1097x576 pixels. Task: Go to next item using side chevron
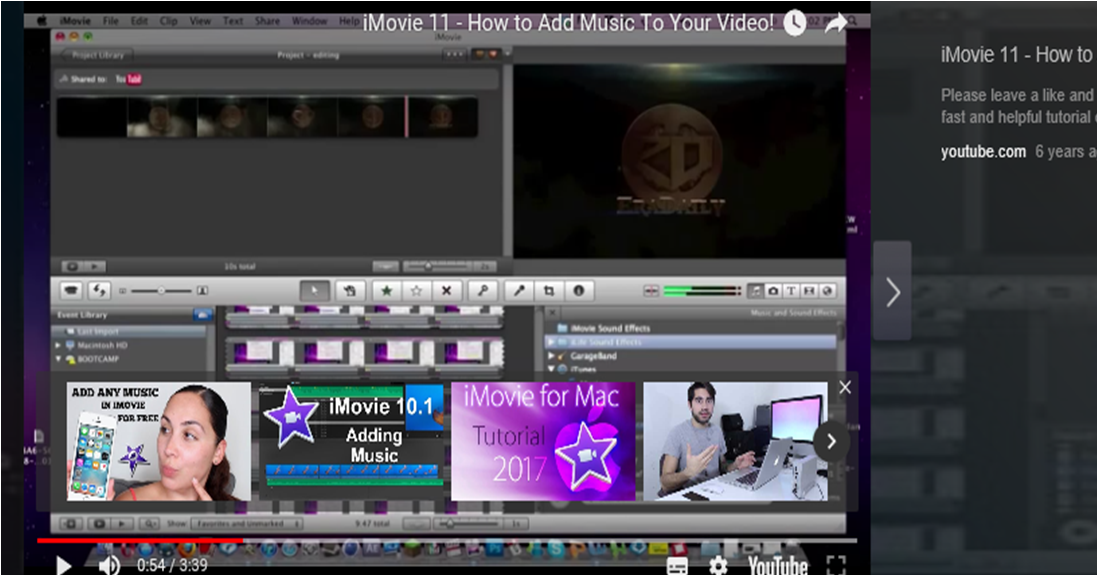pos(893,293)
